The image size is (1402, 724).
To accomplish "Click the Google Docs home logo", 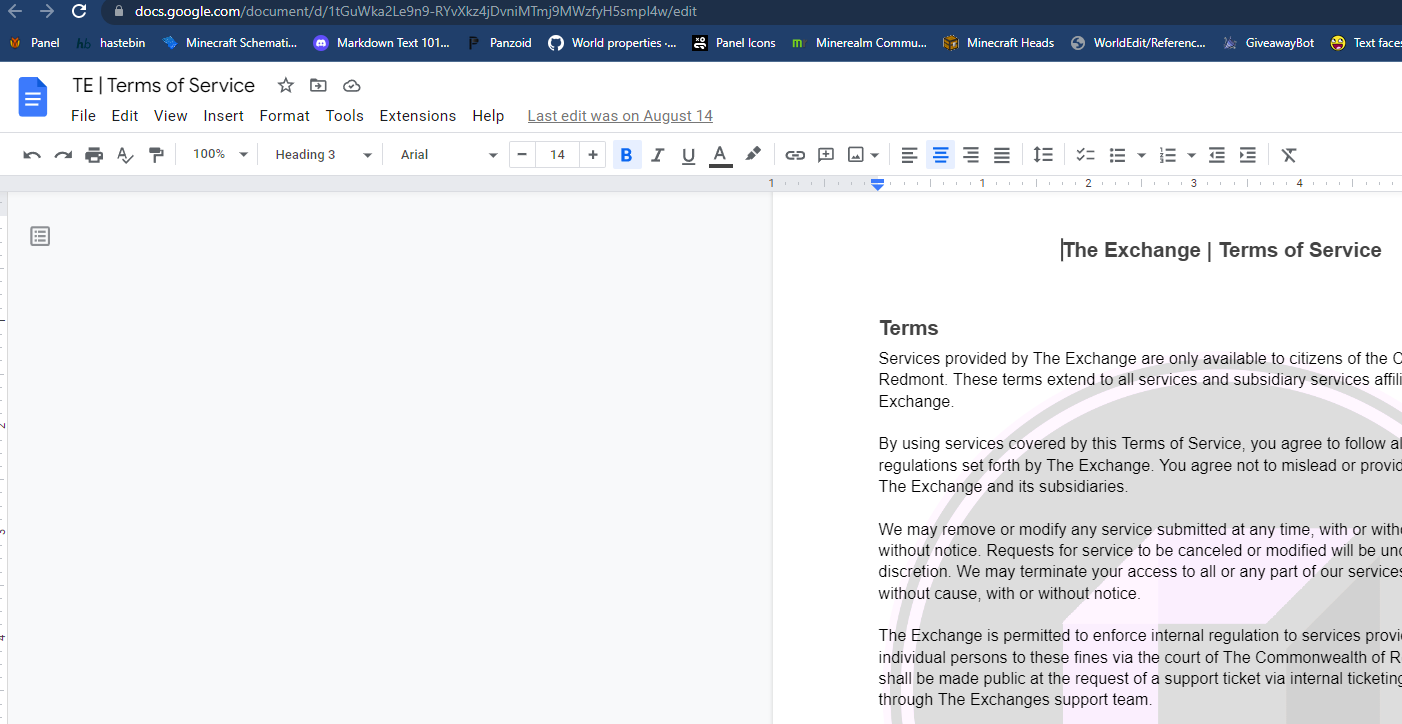I will click(x=33, y=97).
